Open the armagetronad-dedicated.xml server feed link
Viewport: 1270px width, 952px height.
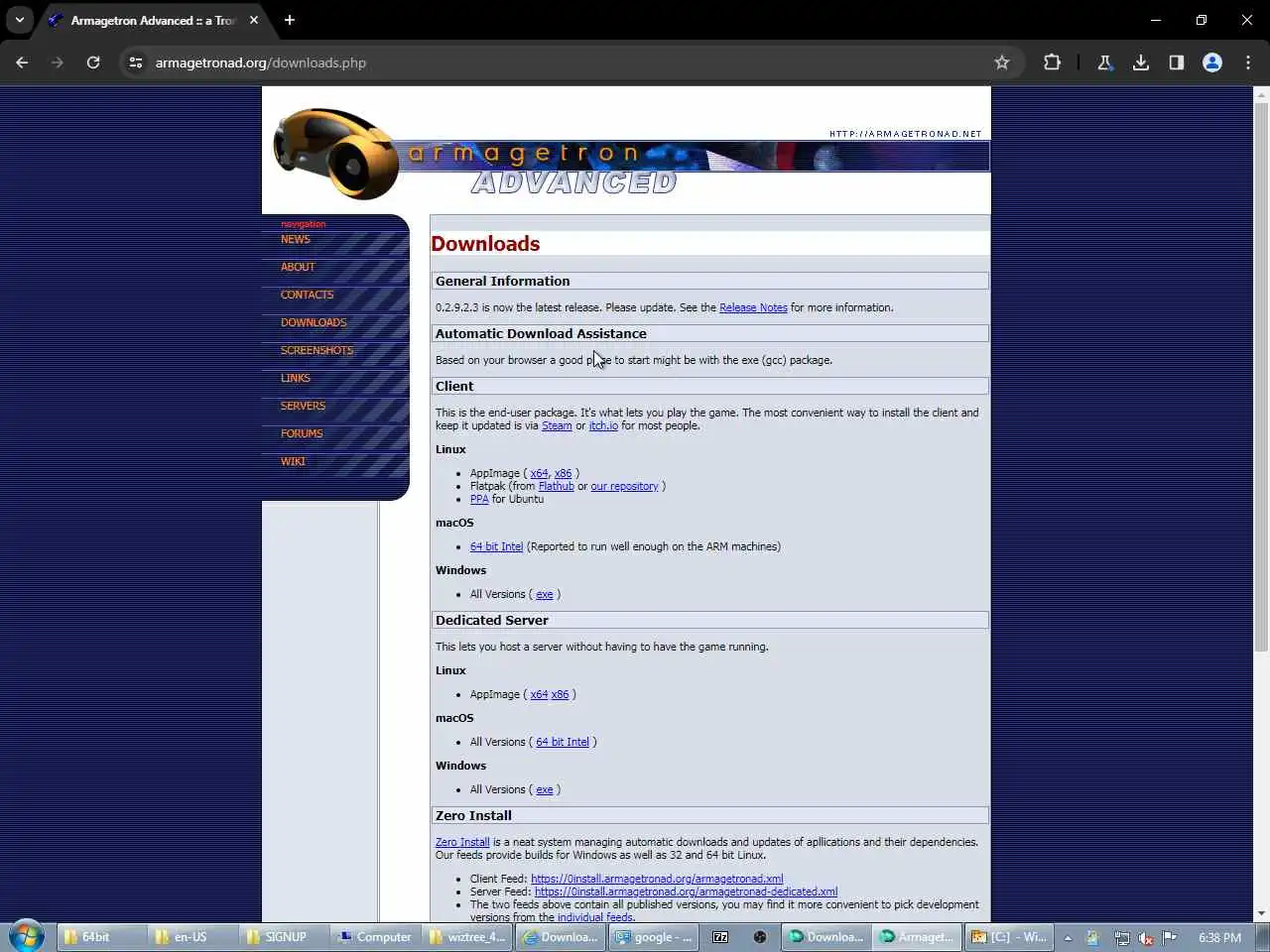tap(686, 892)
